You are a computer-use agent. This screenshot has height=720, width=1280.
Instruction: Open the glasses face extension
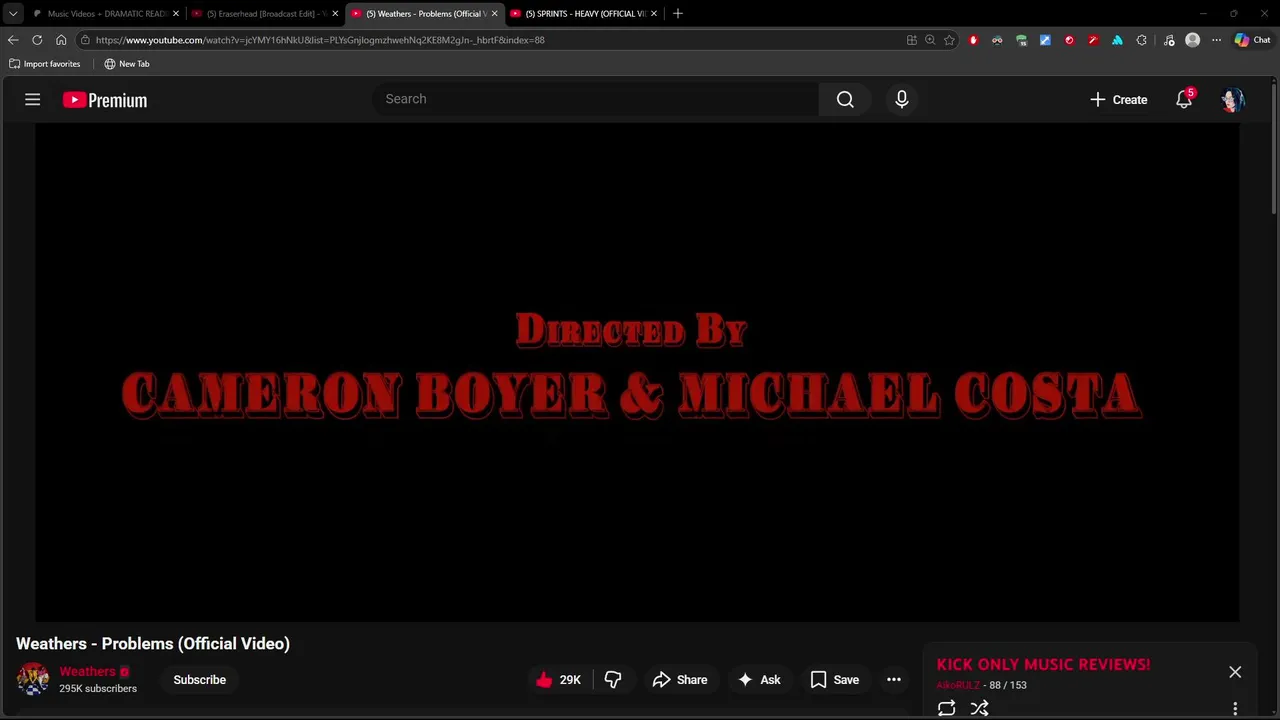[x=997, y=40]
